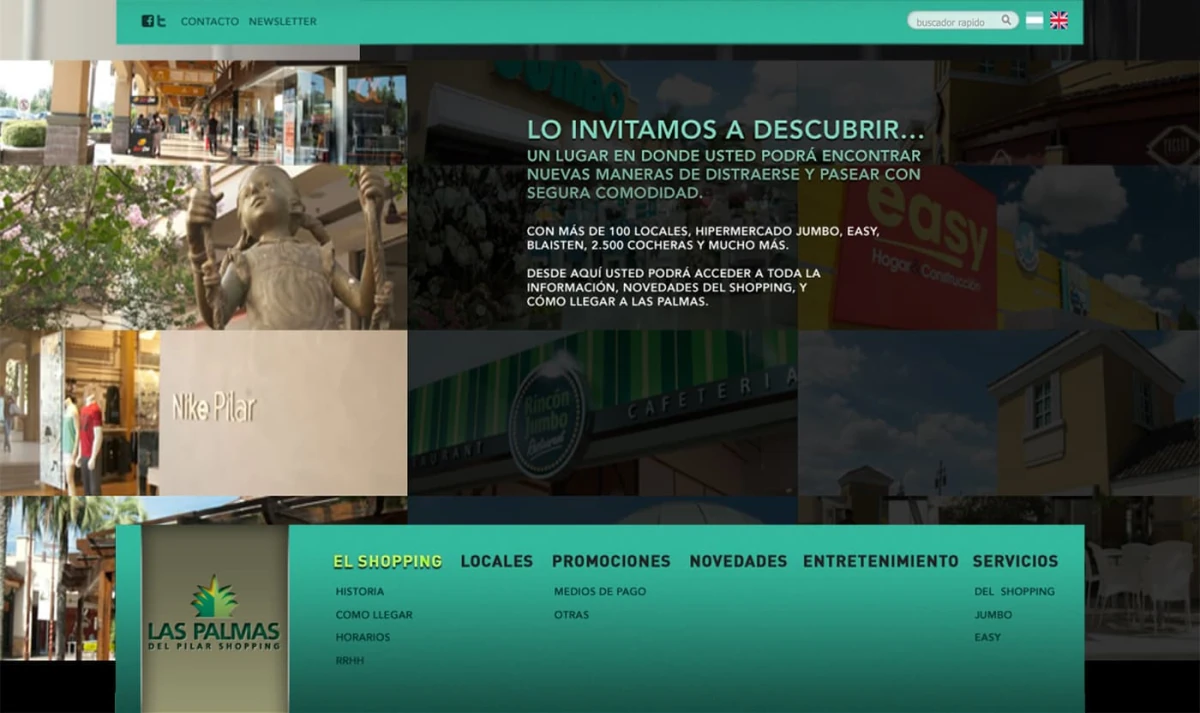Screen dimensions: 1200x713
Task: Click the palm trees photo tile
Action: 58,578
